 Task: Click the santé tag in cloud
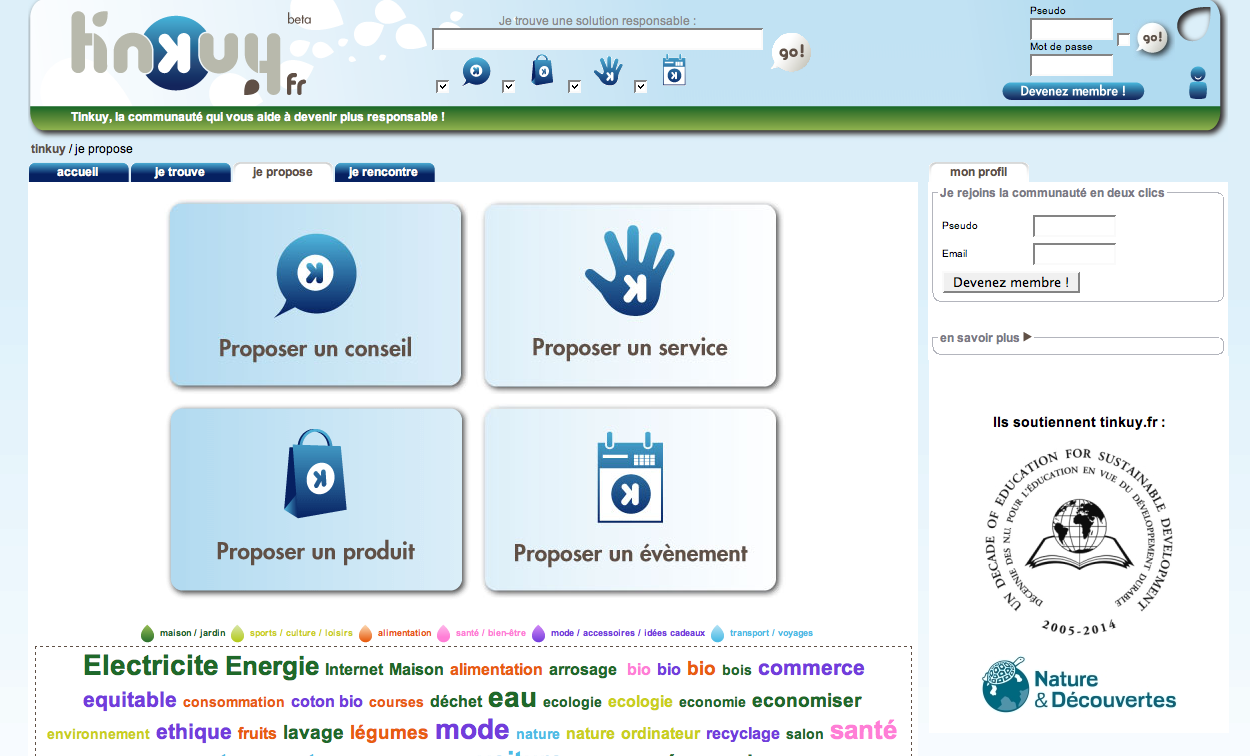pyautogui.click(x=863, y=730)
